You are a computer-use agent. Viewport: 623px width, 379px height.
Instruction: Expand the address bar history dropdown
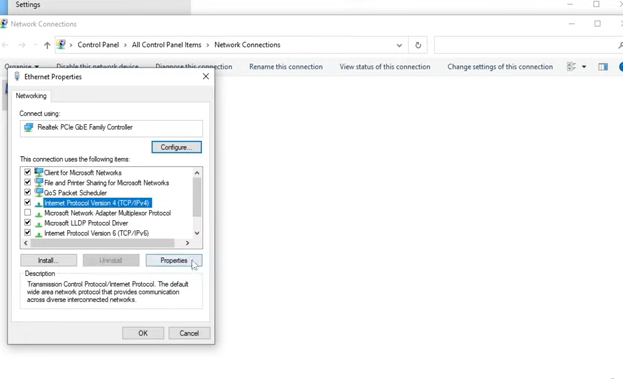399,45
